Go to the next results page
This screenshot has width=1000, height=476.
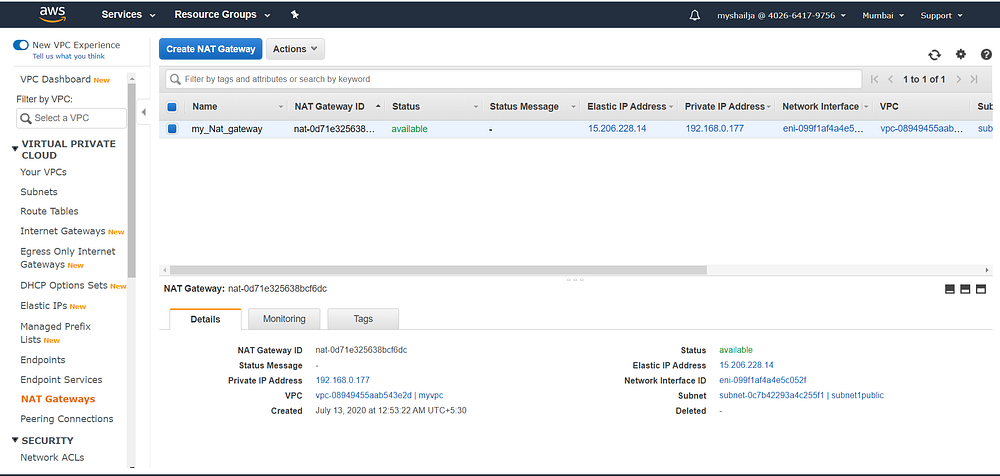(x=958, y=79)
